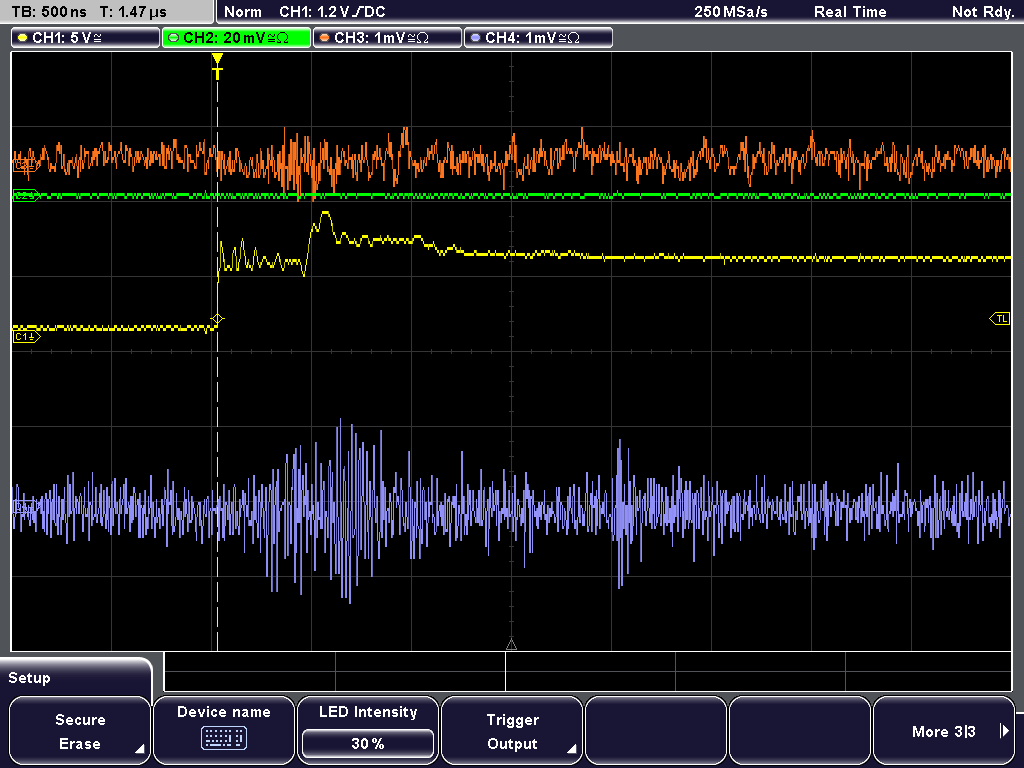Click the Setup menu title
Viewport: 1024px width, 768px height.
tap(29, 678)
